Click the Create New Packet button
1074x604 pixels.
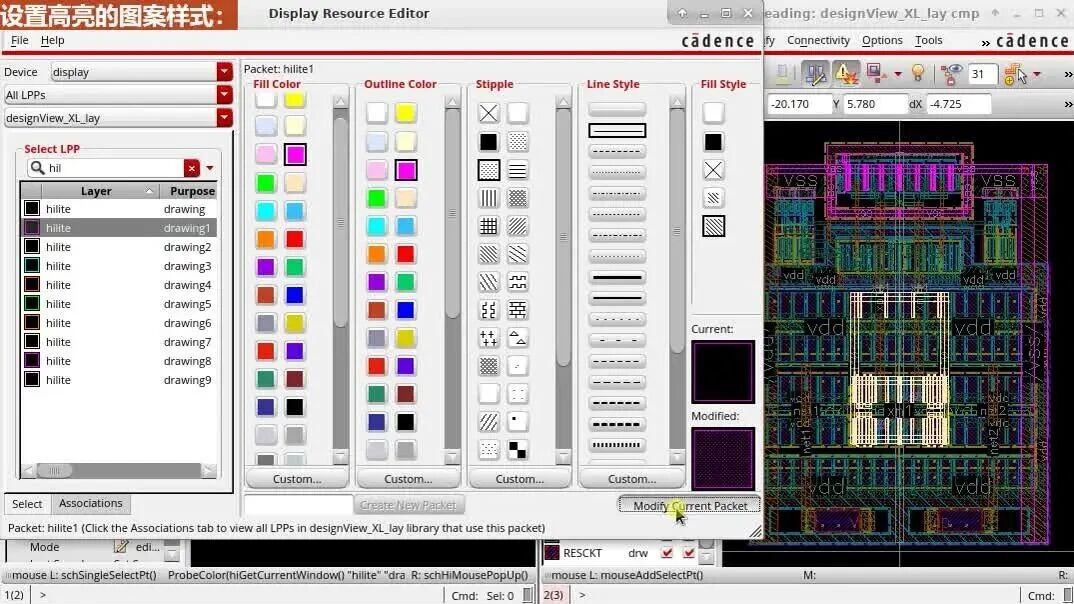pos(408,505)
